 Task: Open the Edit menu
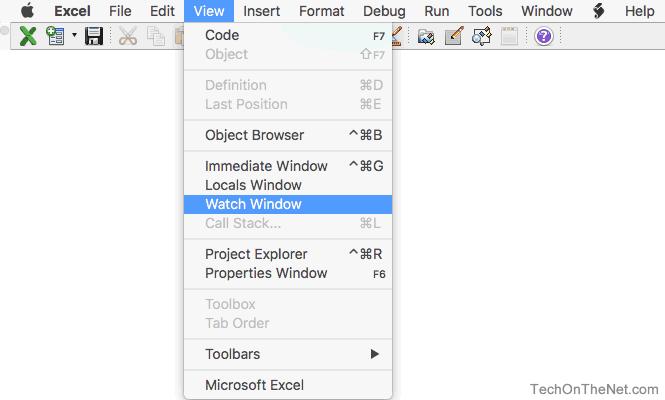click(x=162, y=11)
